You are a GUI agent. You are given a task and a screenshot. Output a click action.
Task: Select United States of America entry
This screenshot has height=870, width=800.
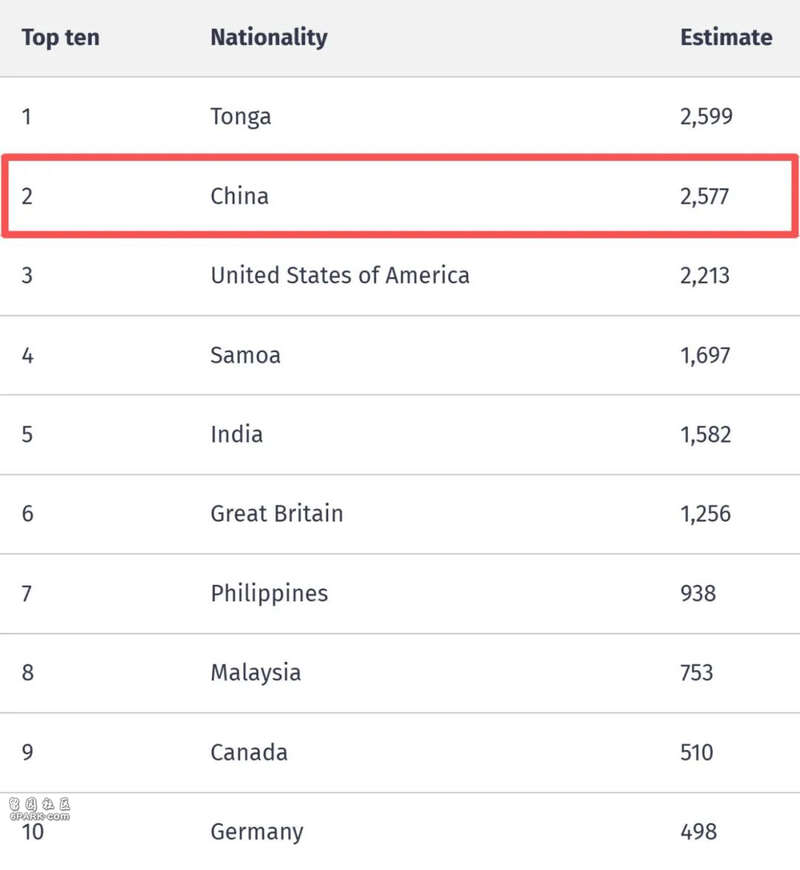pos(340,275)
